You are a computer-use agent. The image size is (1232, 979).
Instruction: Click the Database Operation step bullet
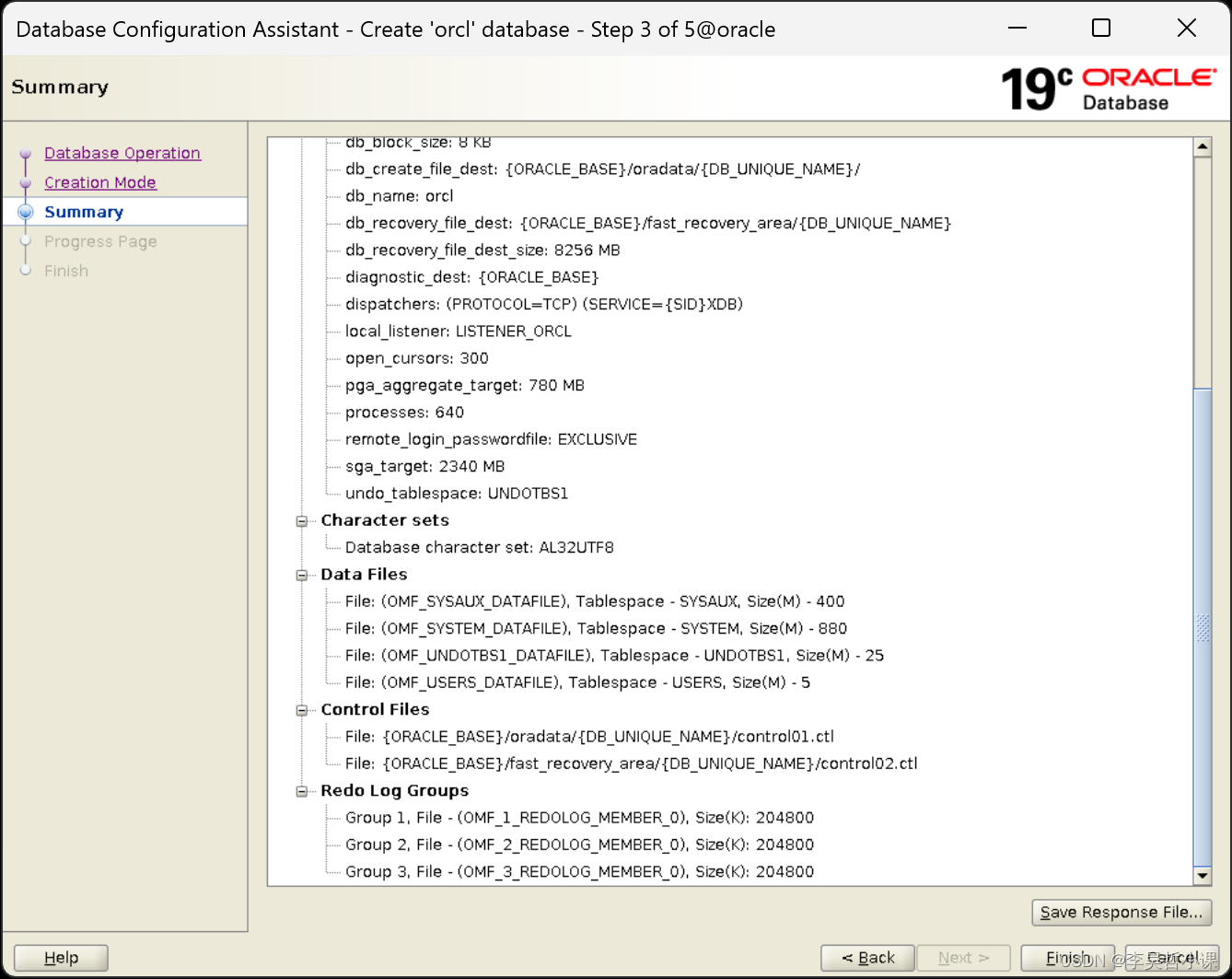(x=26, y=154)
